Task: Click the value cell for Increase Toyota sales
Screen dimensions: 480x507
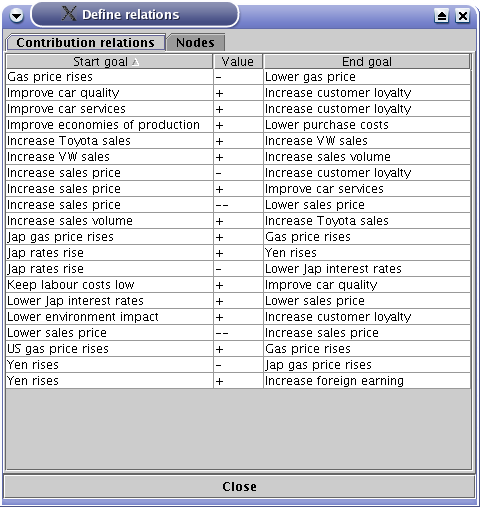Action: point(238,141)
